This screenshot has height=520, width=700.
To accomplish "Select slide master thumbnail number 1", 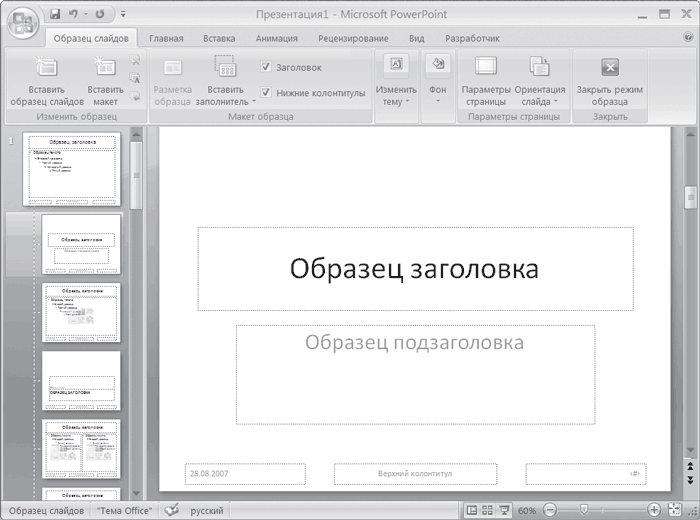I will point(72,169).
